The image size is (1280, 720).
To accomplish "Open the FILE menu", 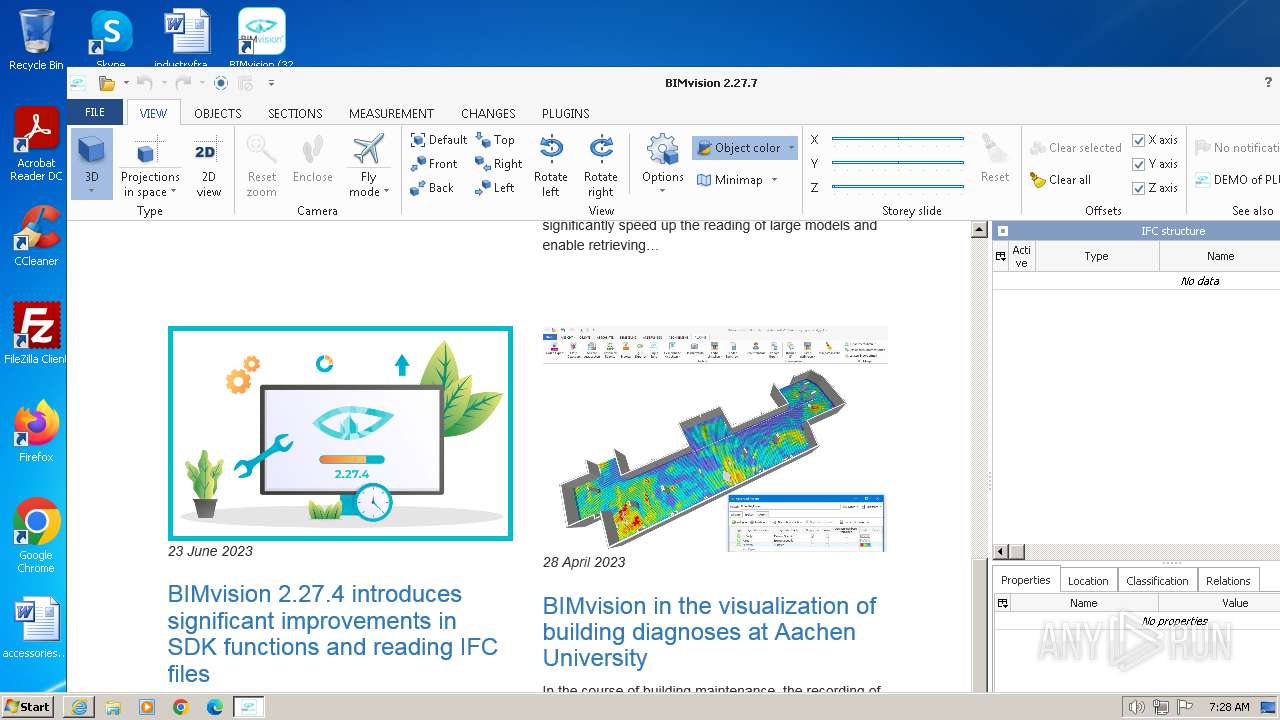I will pos(95,113).
